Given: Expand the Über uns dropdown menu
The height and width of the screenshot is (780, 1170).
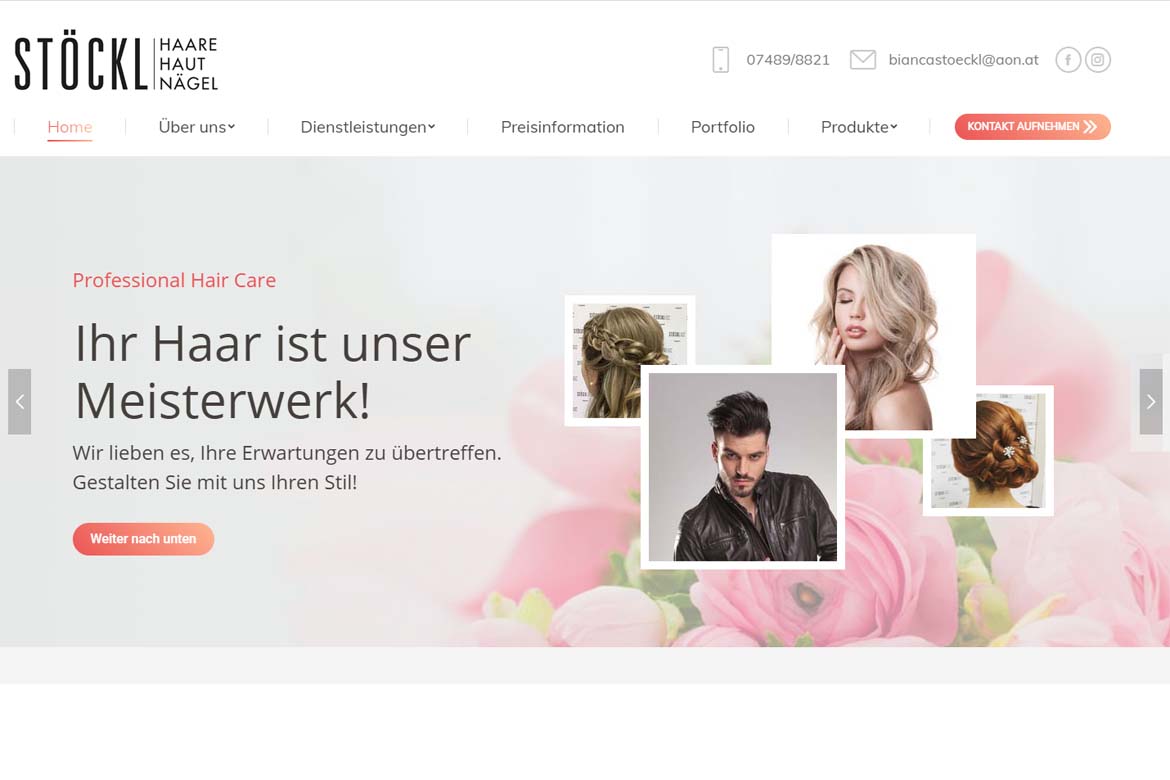Looking at the screenshot, I should click(197, 127).
